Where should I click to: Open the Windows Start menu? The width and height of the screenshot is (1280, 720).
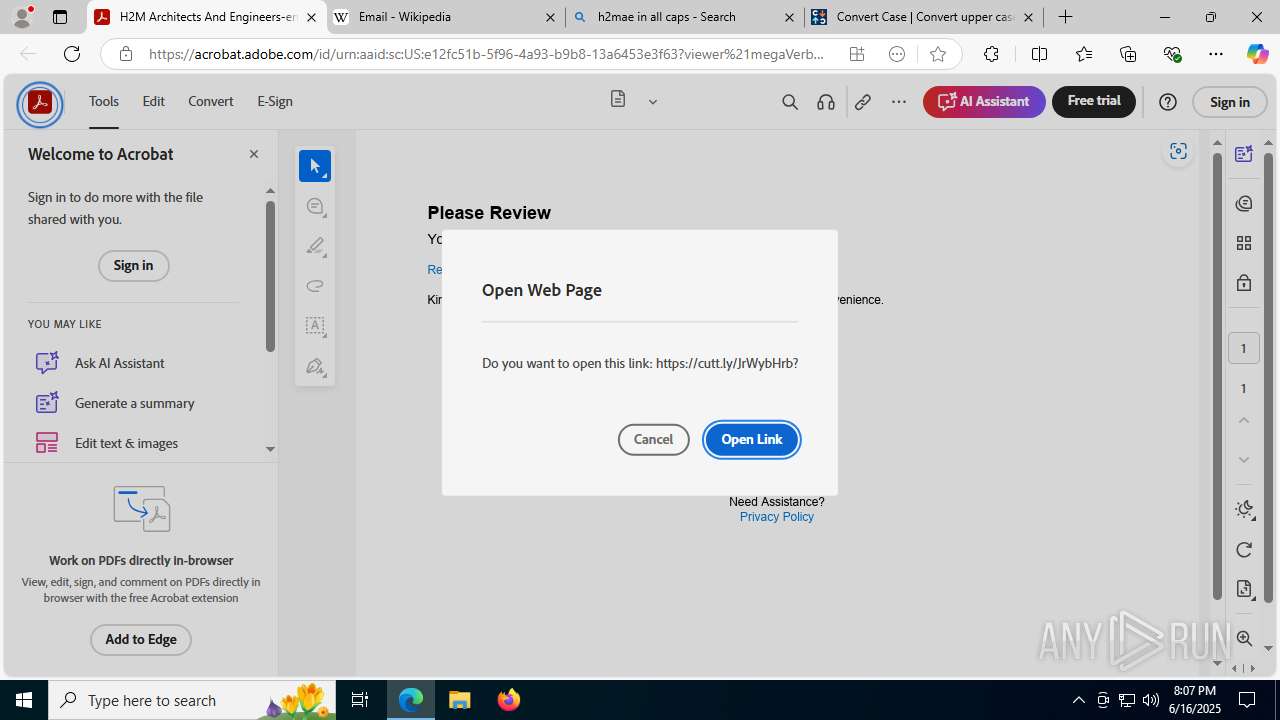[x=24, y=700]
